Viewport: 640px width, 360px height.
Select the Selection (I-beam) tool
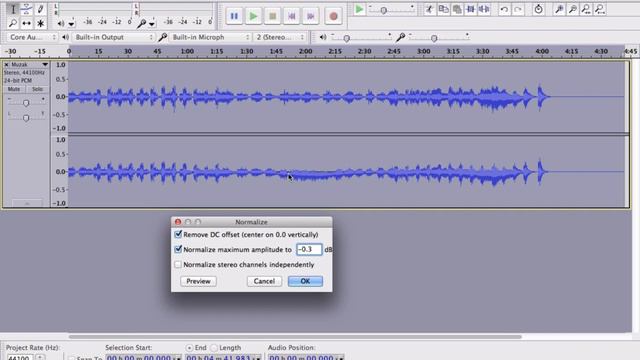(13, 9)
